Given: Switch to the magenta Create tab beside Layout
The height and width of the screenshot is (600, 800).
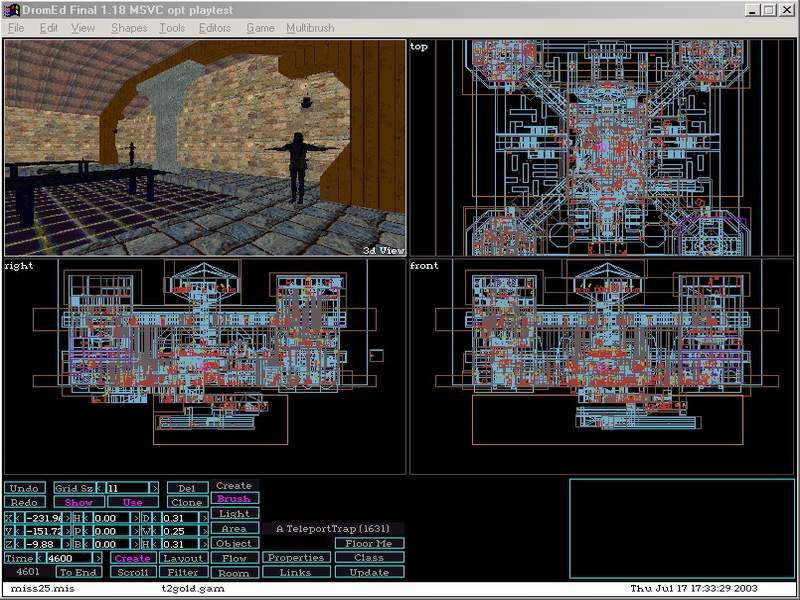Looking at the screenshot, I should 133,558.
